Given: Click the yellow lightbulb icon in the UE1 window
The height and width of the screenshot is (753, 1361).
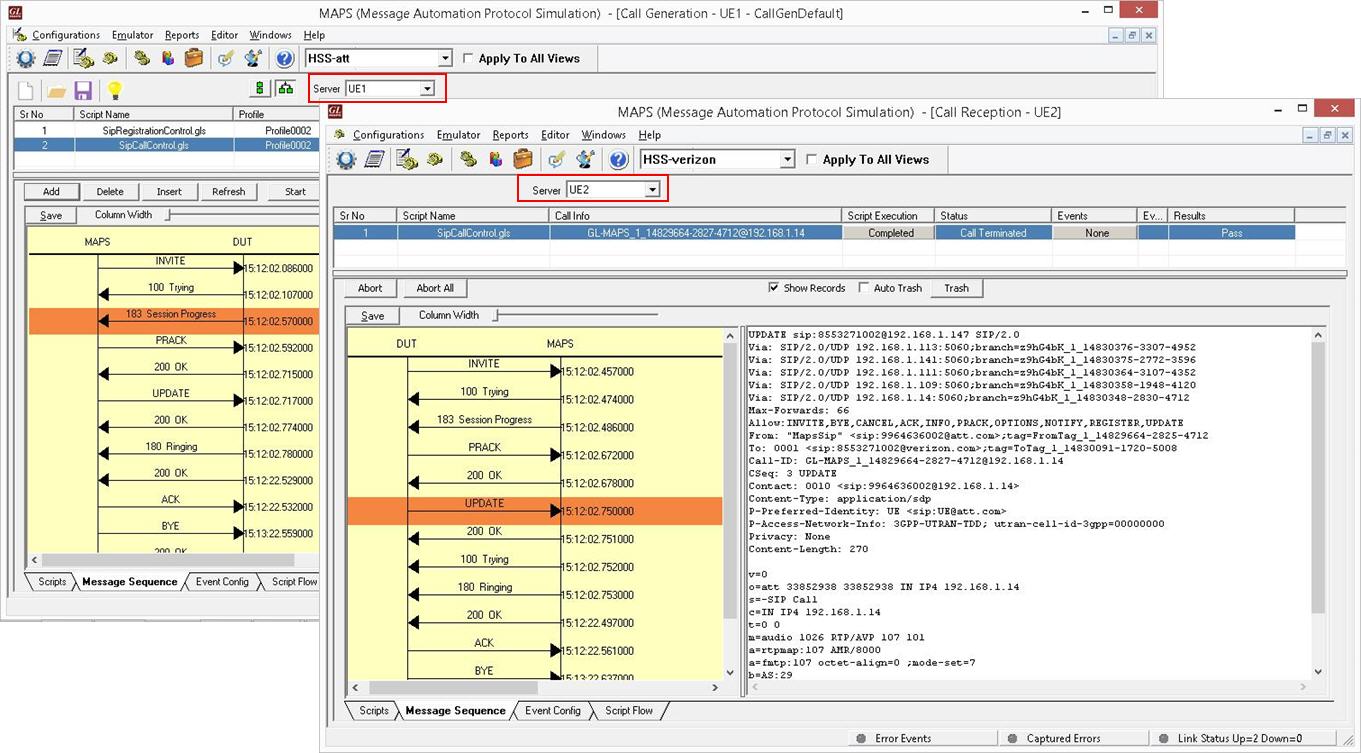Looking at the screenshot, I should click(x=114, y=91).
